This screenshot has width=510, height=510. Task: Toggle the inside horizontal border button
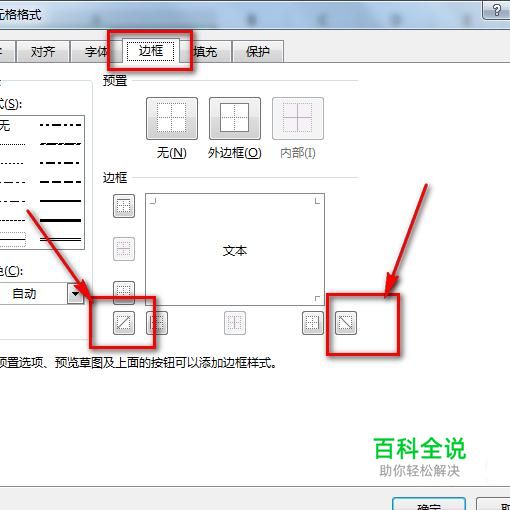click(124, 249)
